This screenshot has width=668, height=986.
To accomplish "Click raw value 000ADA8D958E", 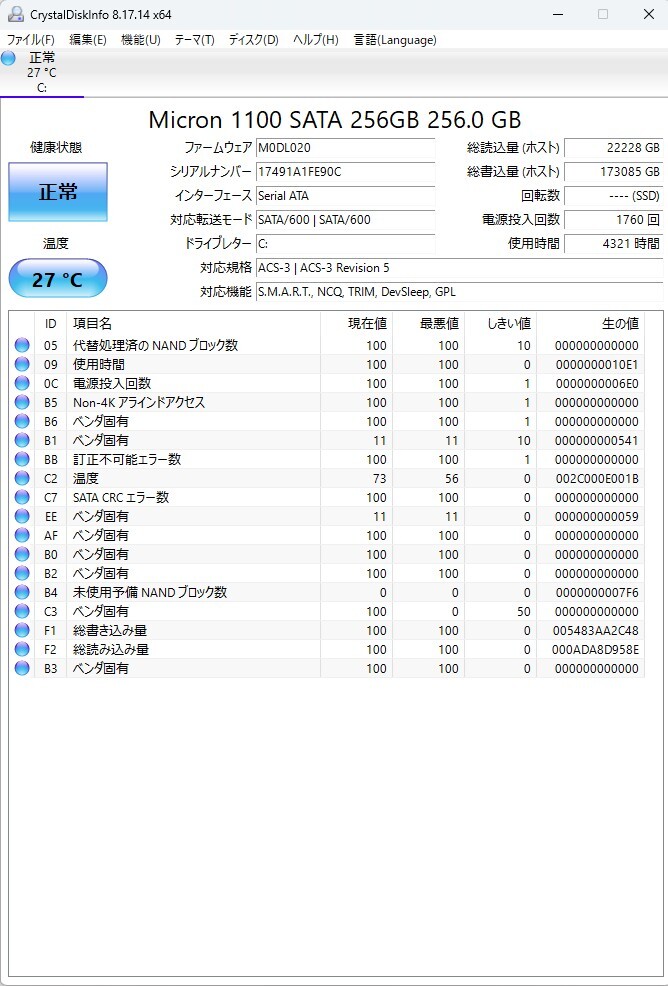I will point(597,650).
